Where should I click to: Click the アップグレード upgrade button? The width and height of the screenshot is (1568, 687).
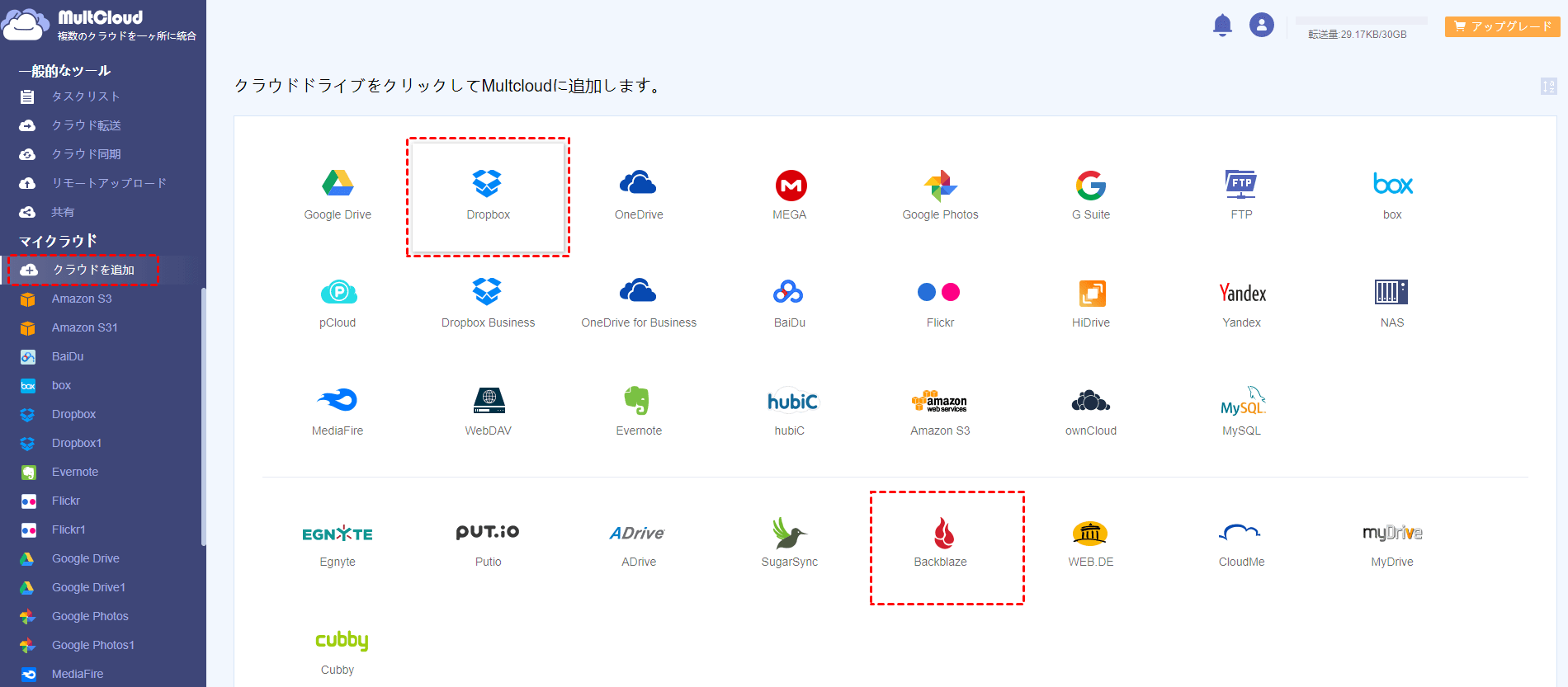pyautogui.click(x=1502, y=26)
